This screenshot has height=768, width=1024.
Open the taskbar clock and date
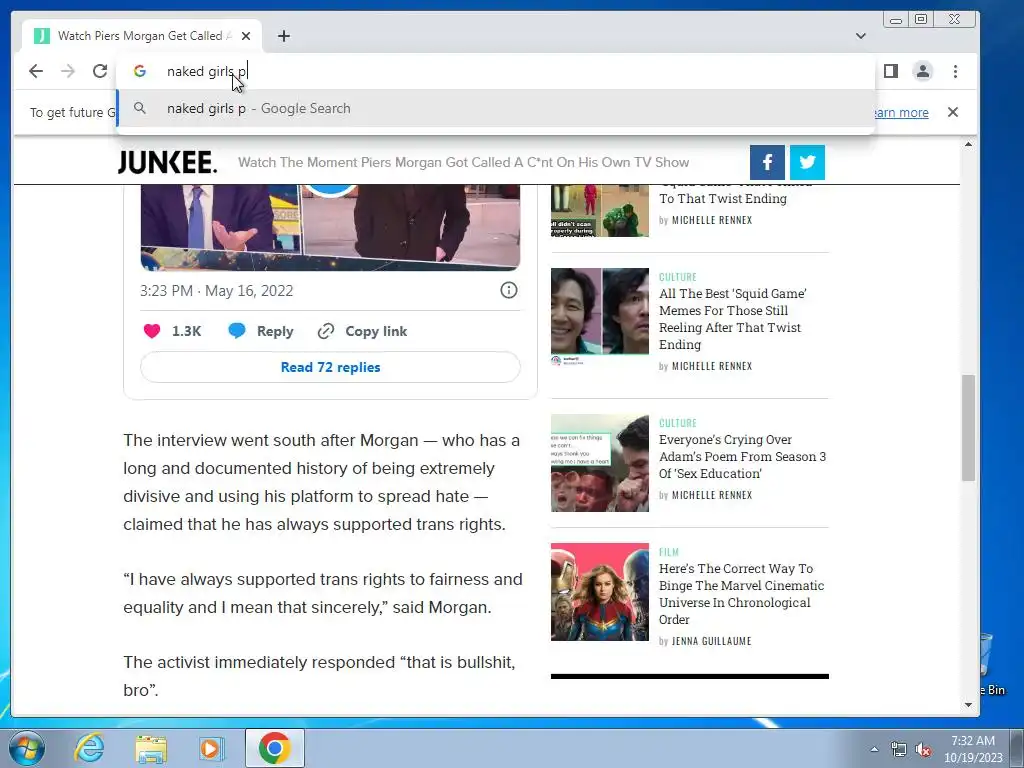973,749
